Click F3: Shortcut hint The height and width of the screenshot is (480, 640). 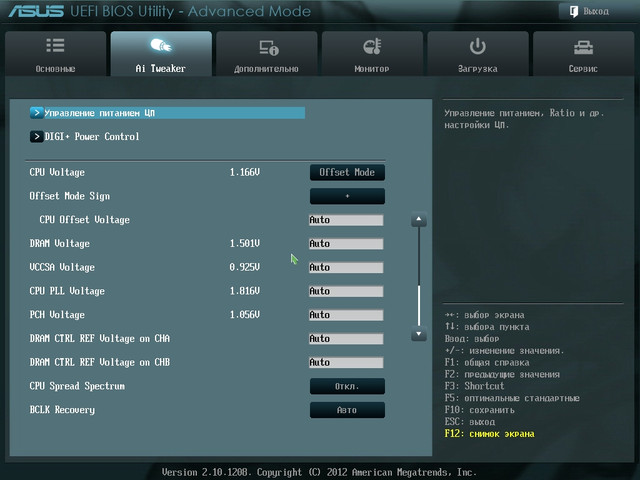(x=474, y=386)
